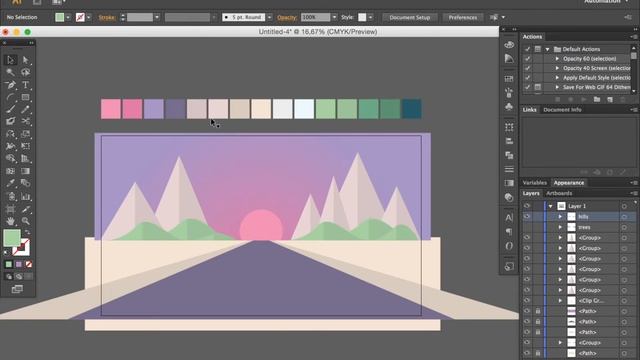Select the Selection (black arrow) tool

pos(11,60)
